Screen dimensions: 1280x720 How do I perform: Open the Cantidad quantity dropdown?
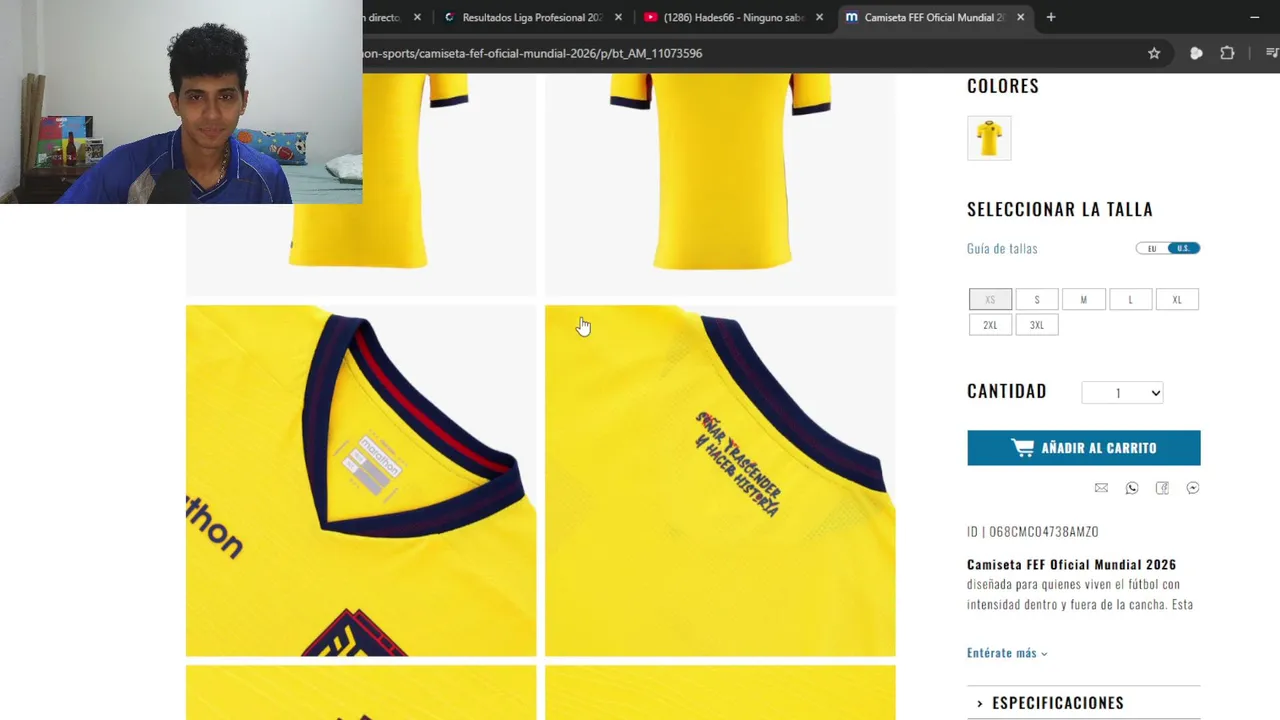coord(1122,393)
